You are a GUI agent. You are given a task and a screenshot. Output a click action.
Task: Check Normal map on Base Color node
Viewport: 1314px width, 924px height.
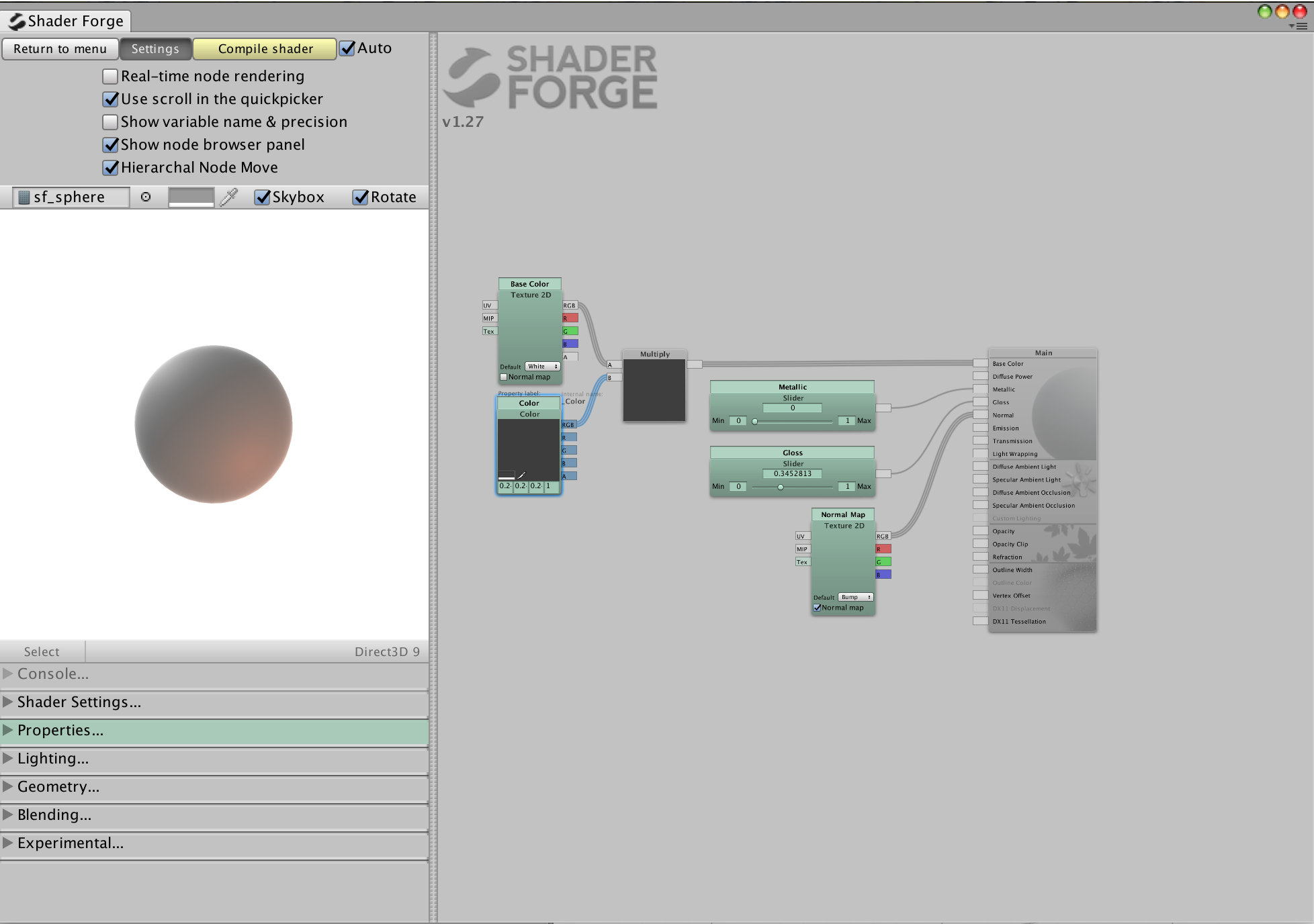point(503,377)
